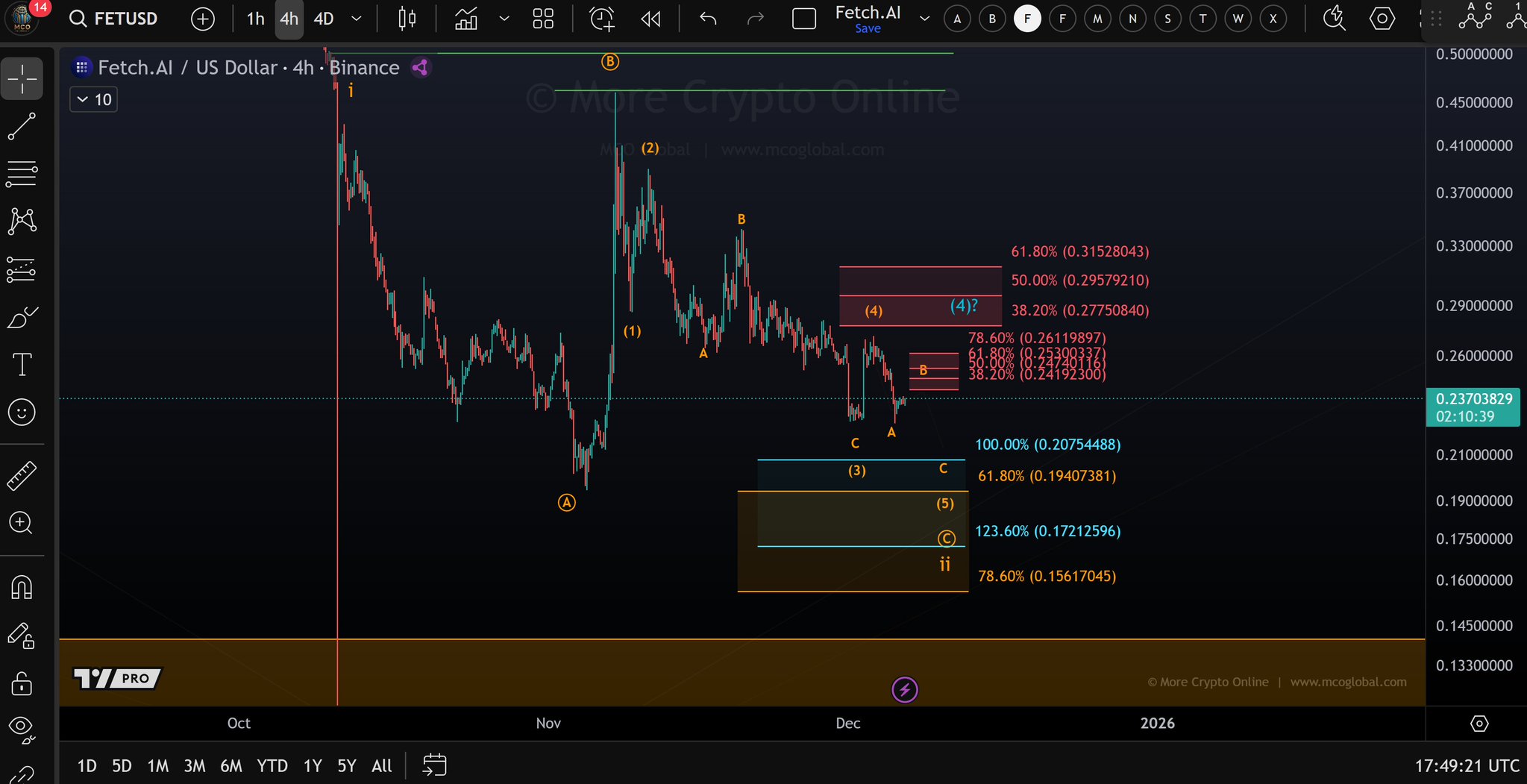This screenshot has width=1527, height=784.
Task: Create a new price alert
Action: click(601, 19)
